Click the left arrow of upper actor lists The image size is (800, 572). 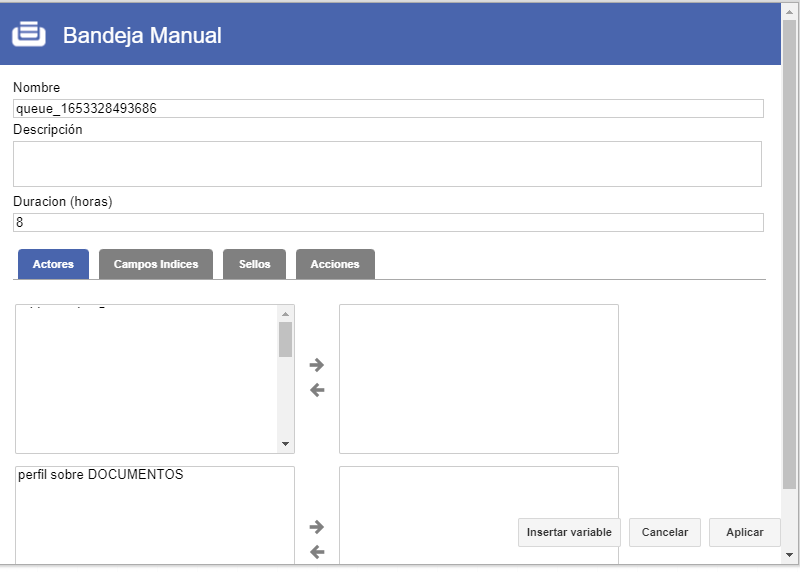coord(317,390)
